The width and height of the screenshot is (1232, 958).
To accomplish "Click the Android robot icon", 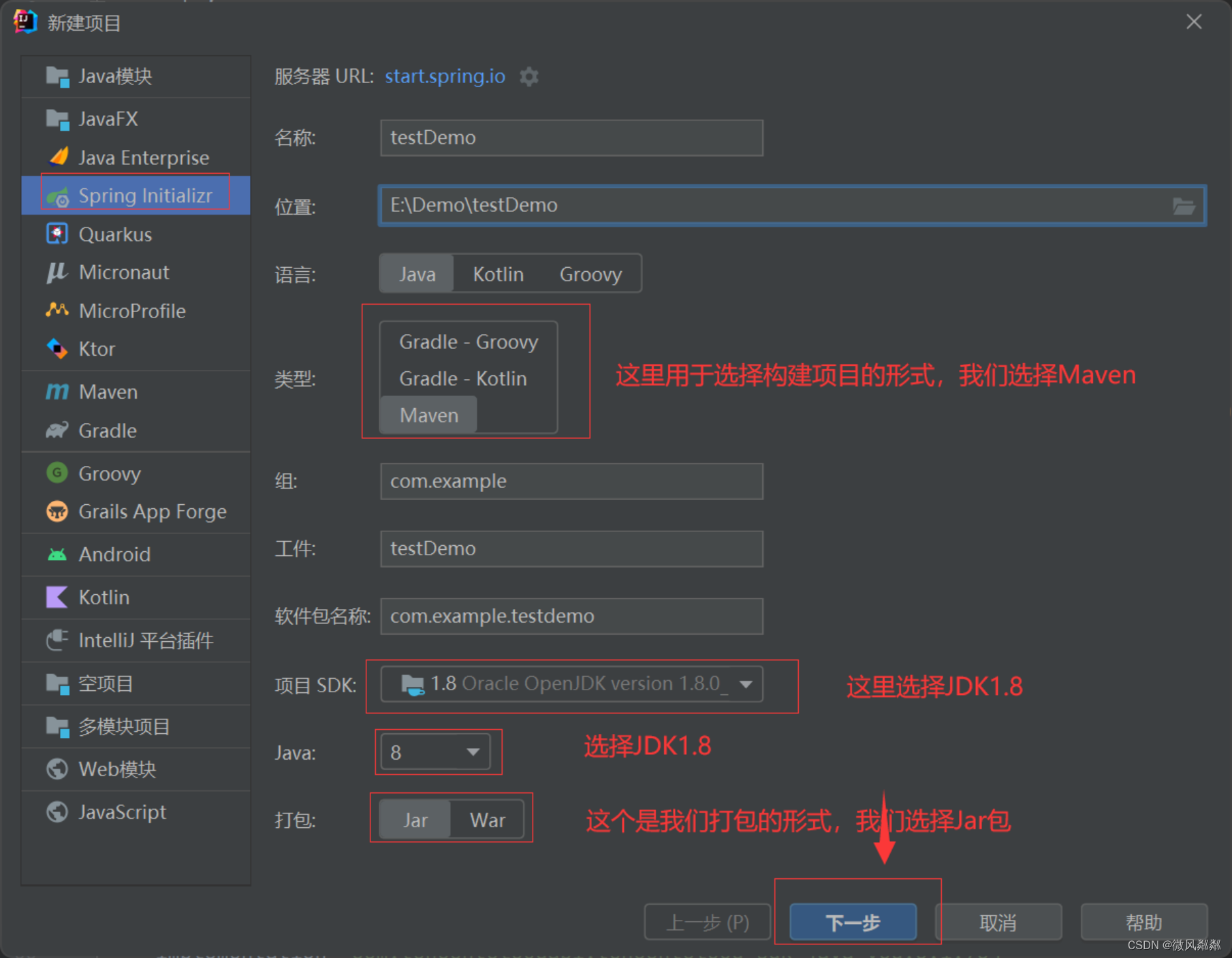I will [57, 554].
